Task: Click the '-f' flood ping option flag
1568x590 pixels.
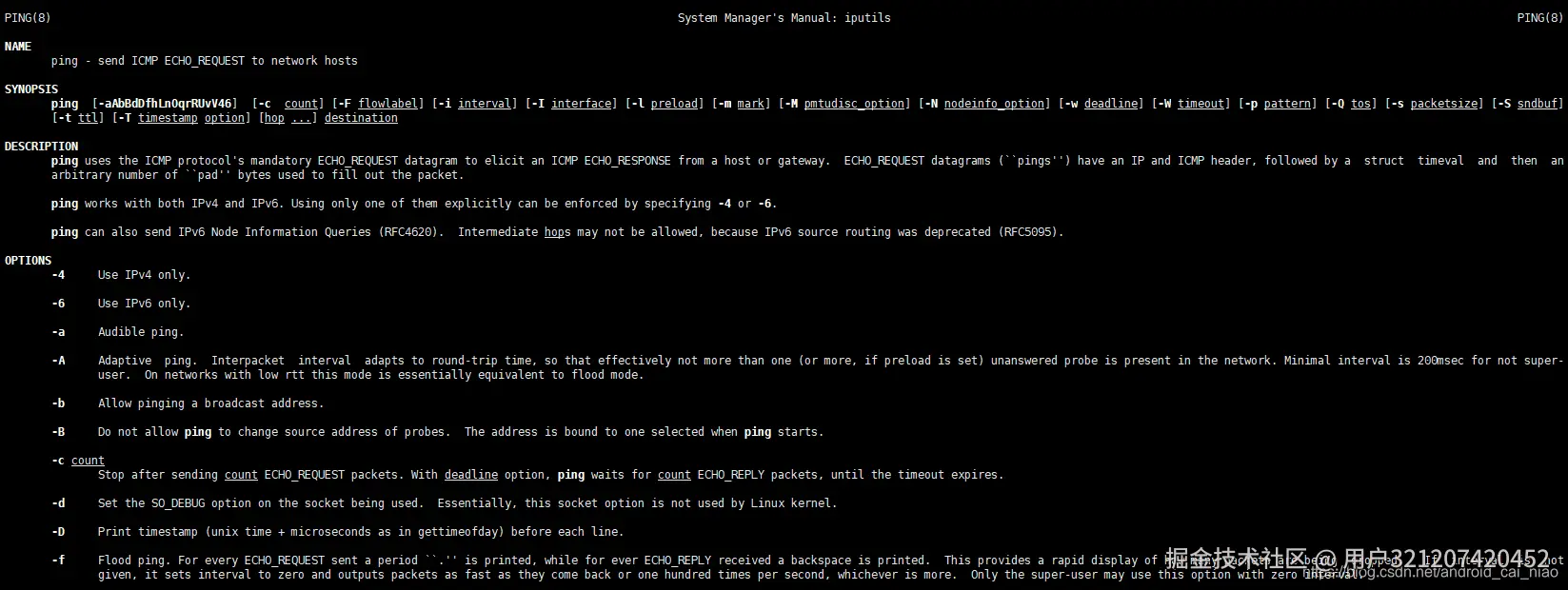Action: click(x=58, y=560)
